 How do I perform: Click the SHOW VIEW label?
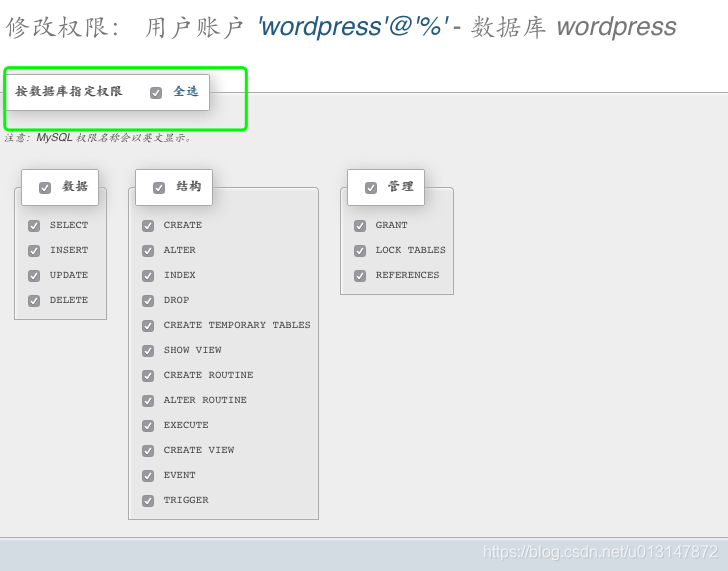click(192, 350)
